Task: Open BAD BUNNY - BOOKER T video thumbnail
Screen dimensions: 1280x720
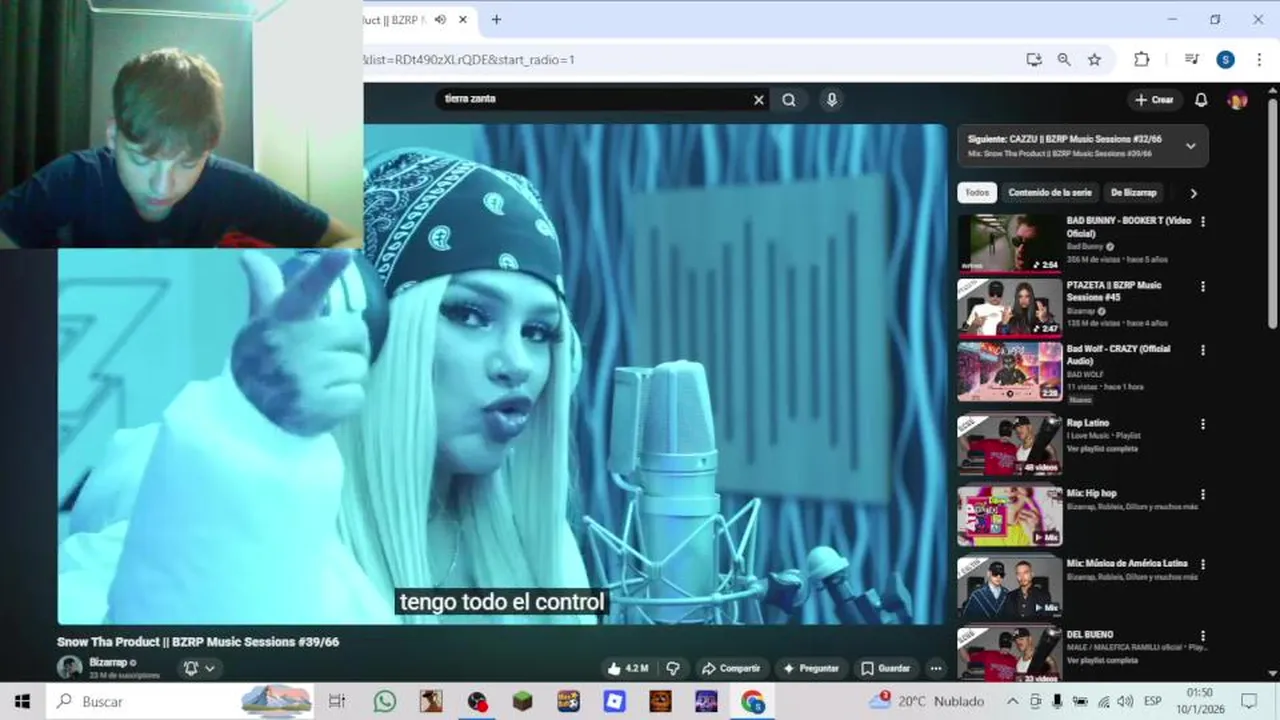Action: tap(1009, 242)
